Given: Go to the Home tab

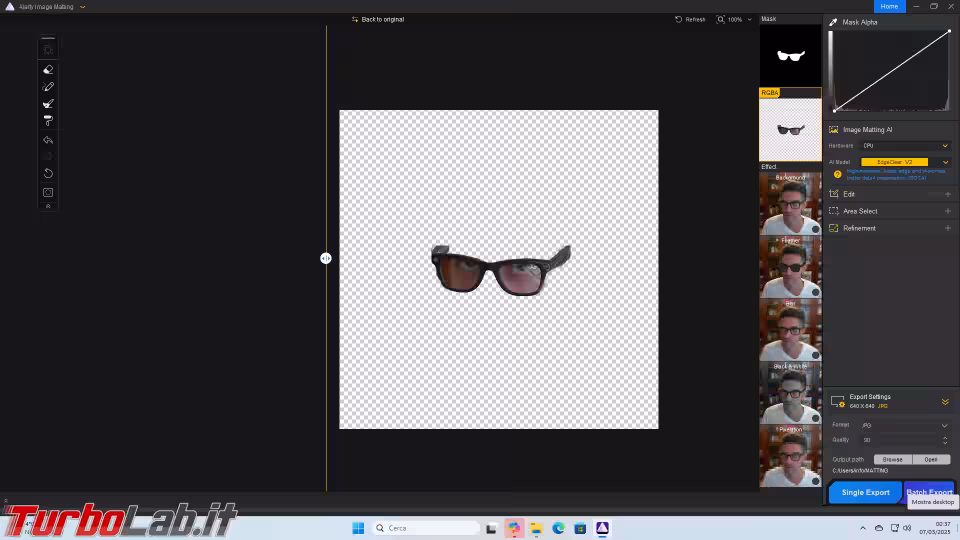Looking at the screenshot, I should point(889,6).
